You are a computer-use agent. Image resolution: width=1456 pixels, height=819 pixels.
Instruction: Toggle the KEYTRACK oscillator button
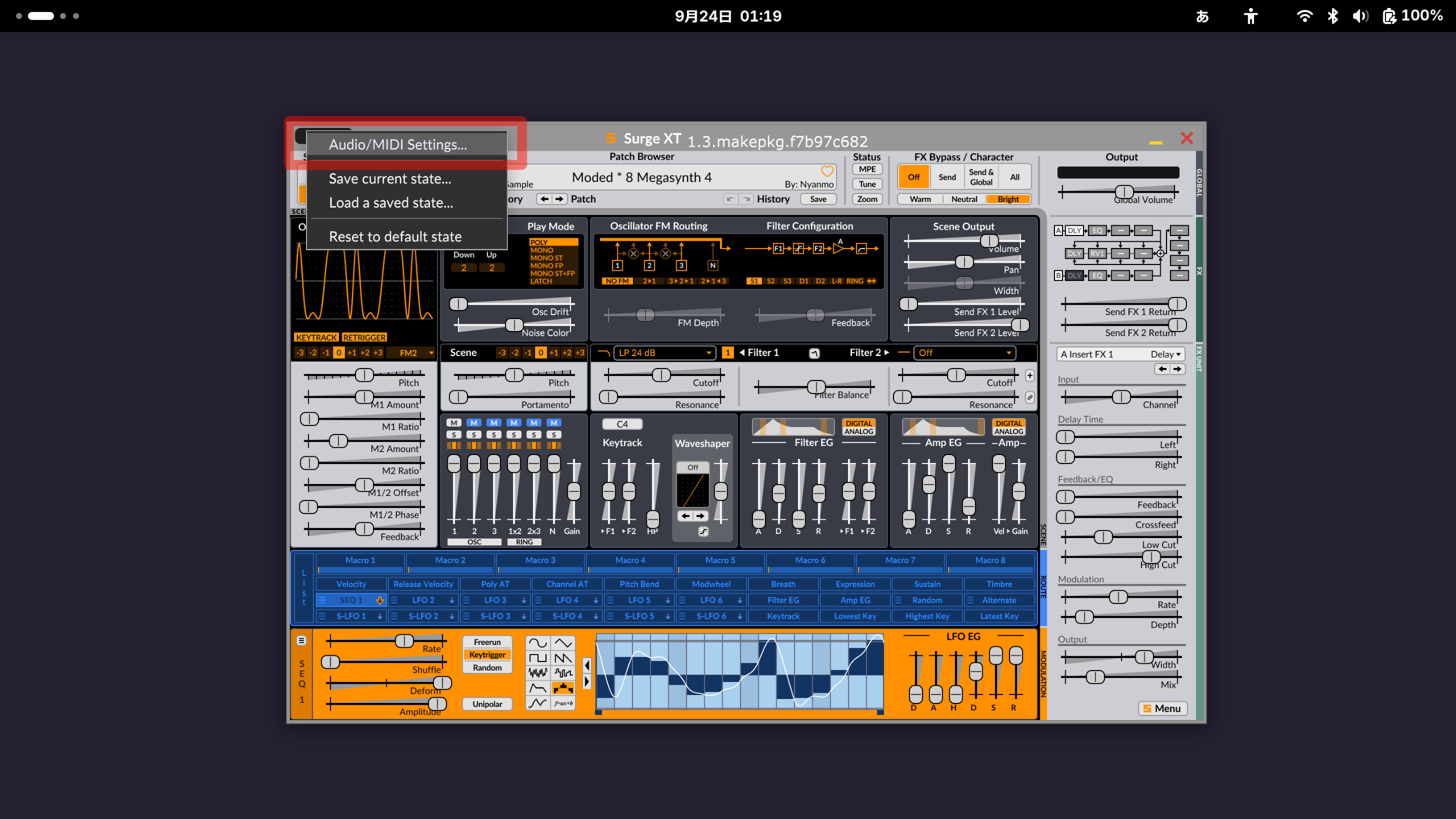[317, 337]
